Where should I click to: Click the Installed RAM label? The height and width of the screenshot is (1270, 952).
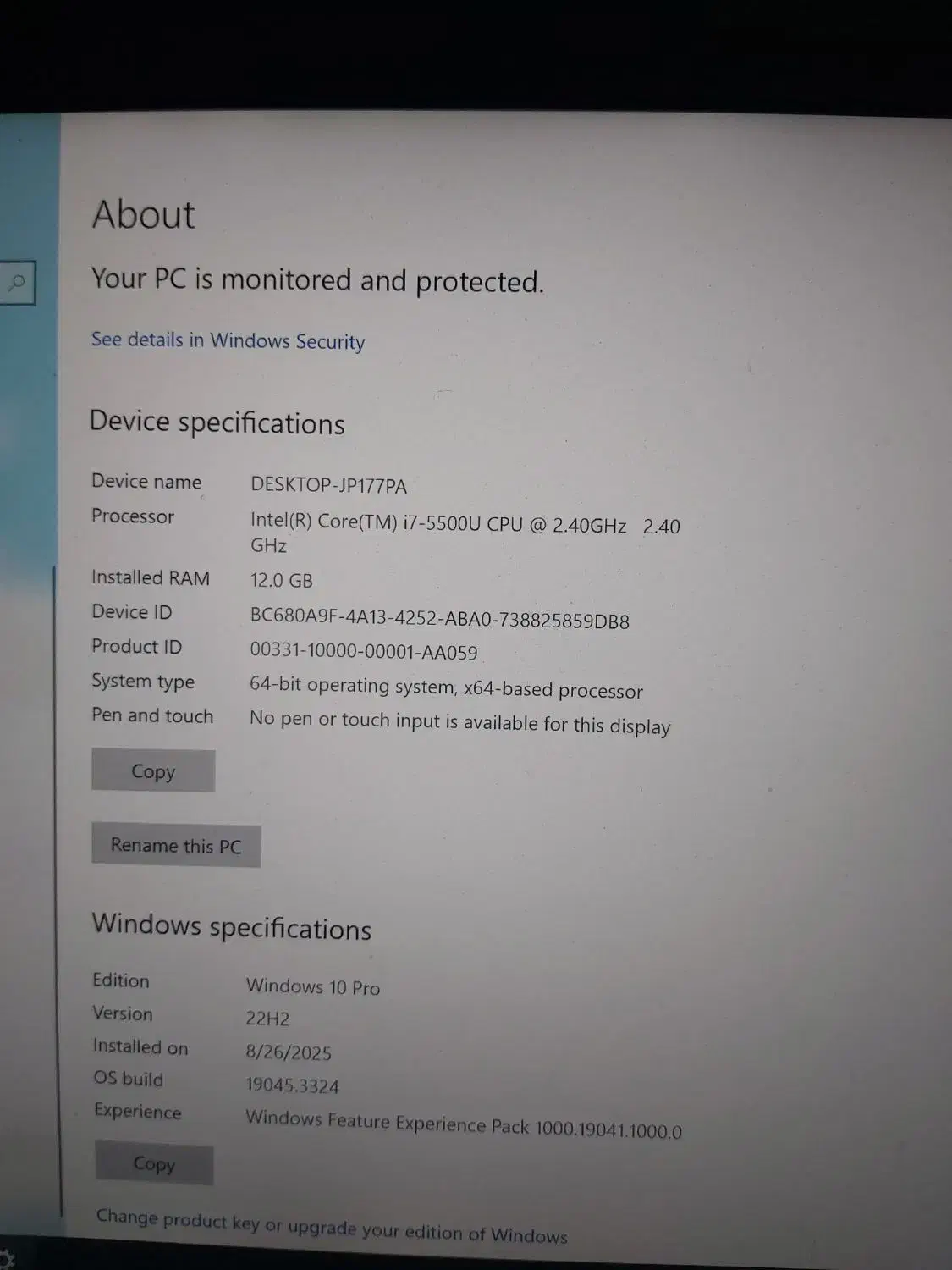click(x=151, y=577)
